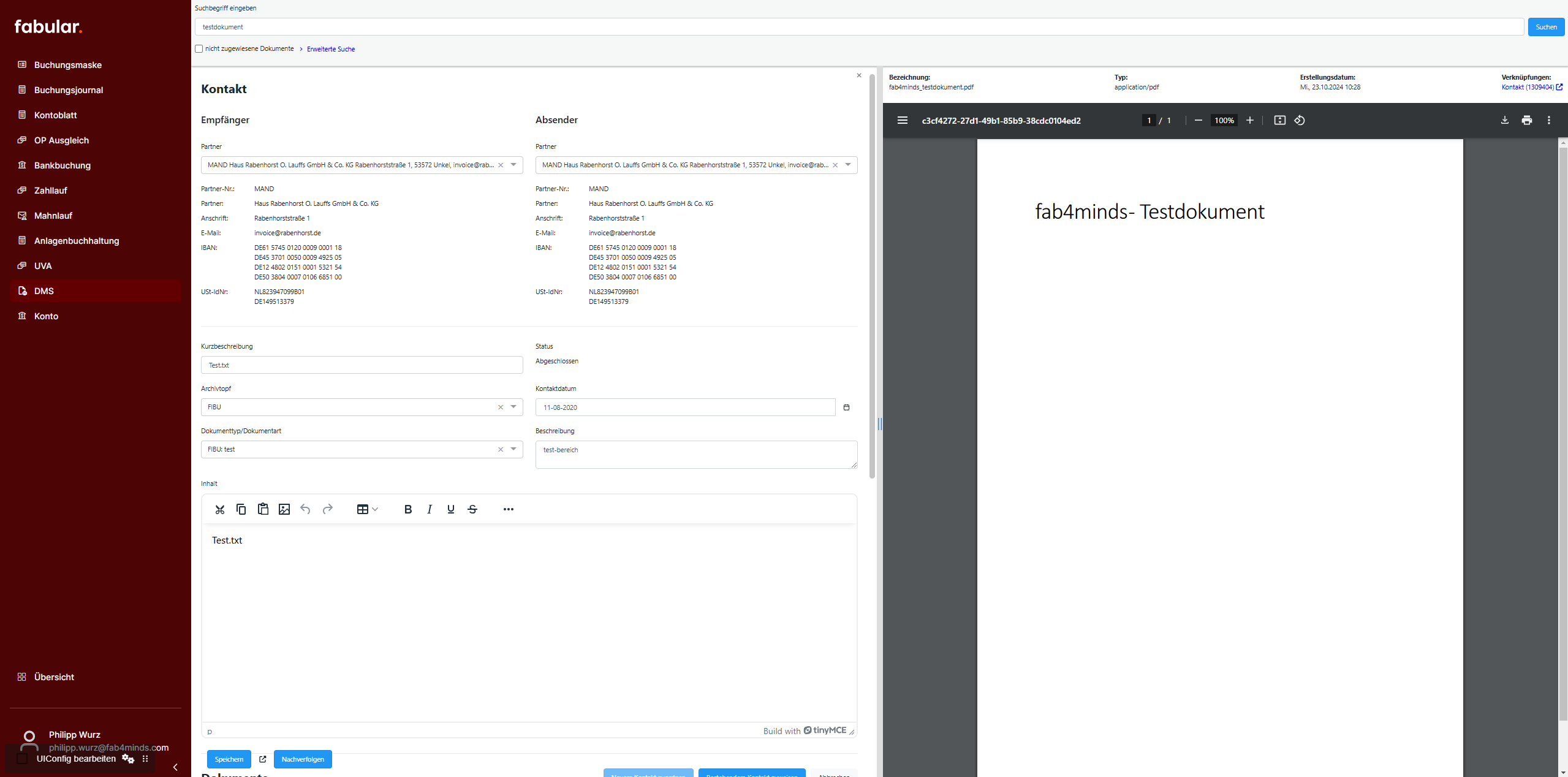The height and width of the screenshot is (777, 1568).
Task: Enable nicht zugewiesene Dokumente checkbox
Action: tap(199, 49)
